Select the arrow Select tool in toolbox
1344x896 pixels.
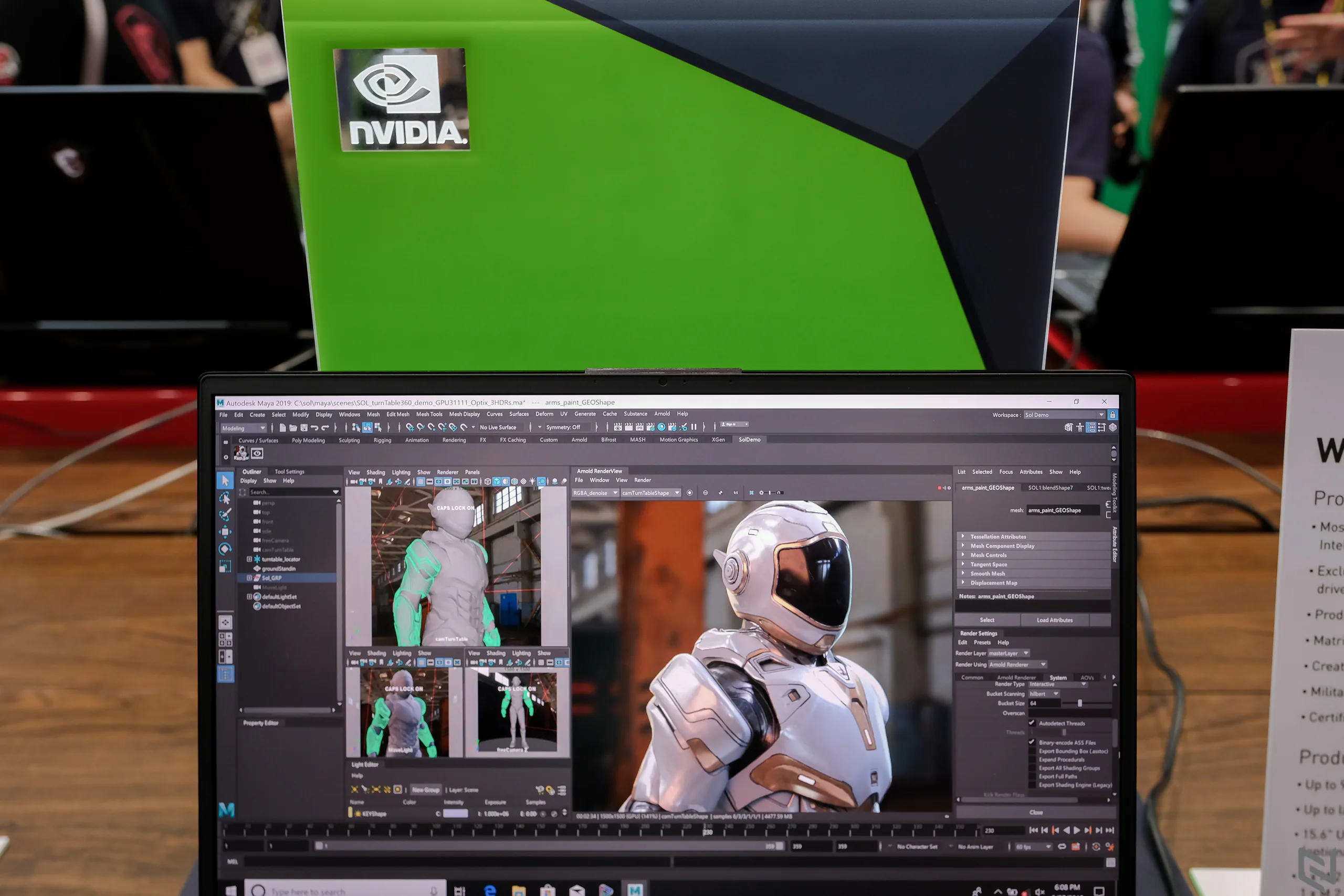click(x=225, y=480)
